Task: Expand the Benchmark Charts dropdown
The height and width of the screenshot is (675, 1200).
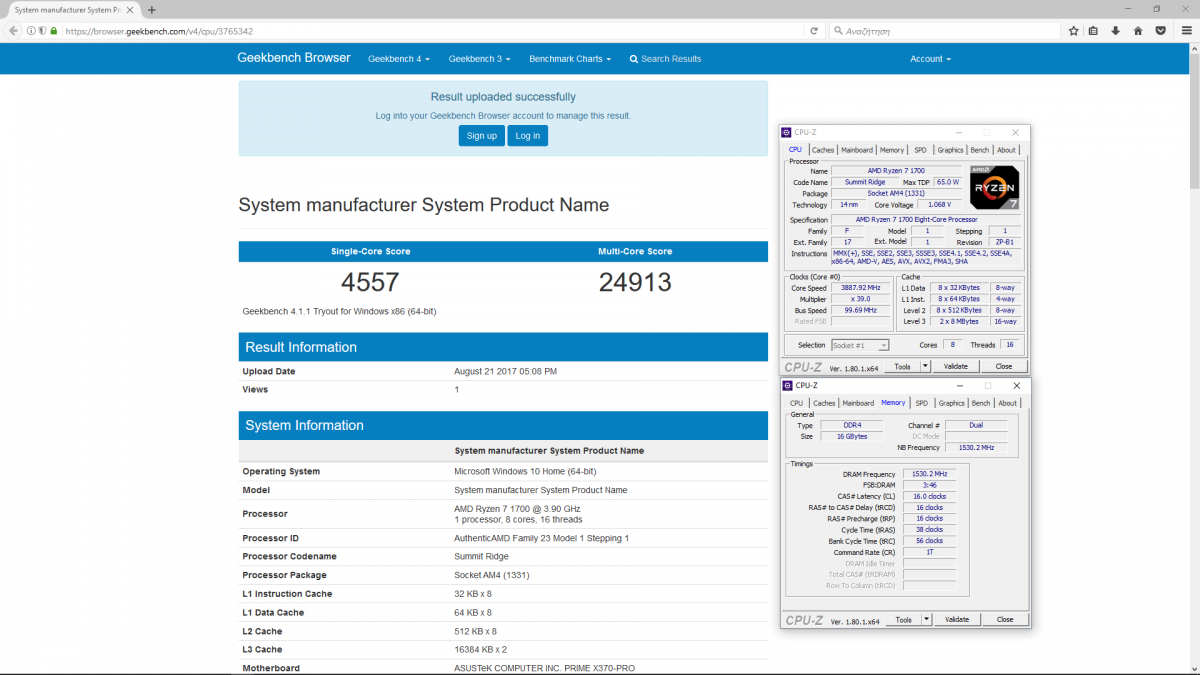Action: coord(570,59)
